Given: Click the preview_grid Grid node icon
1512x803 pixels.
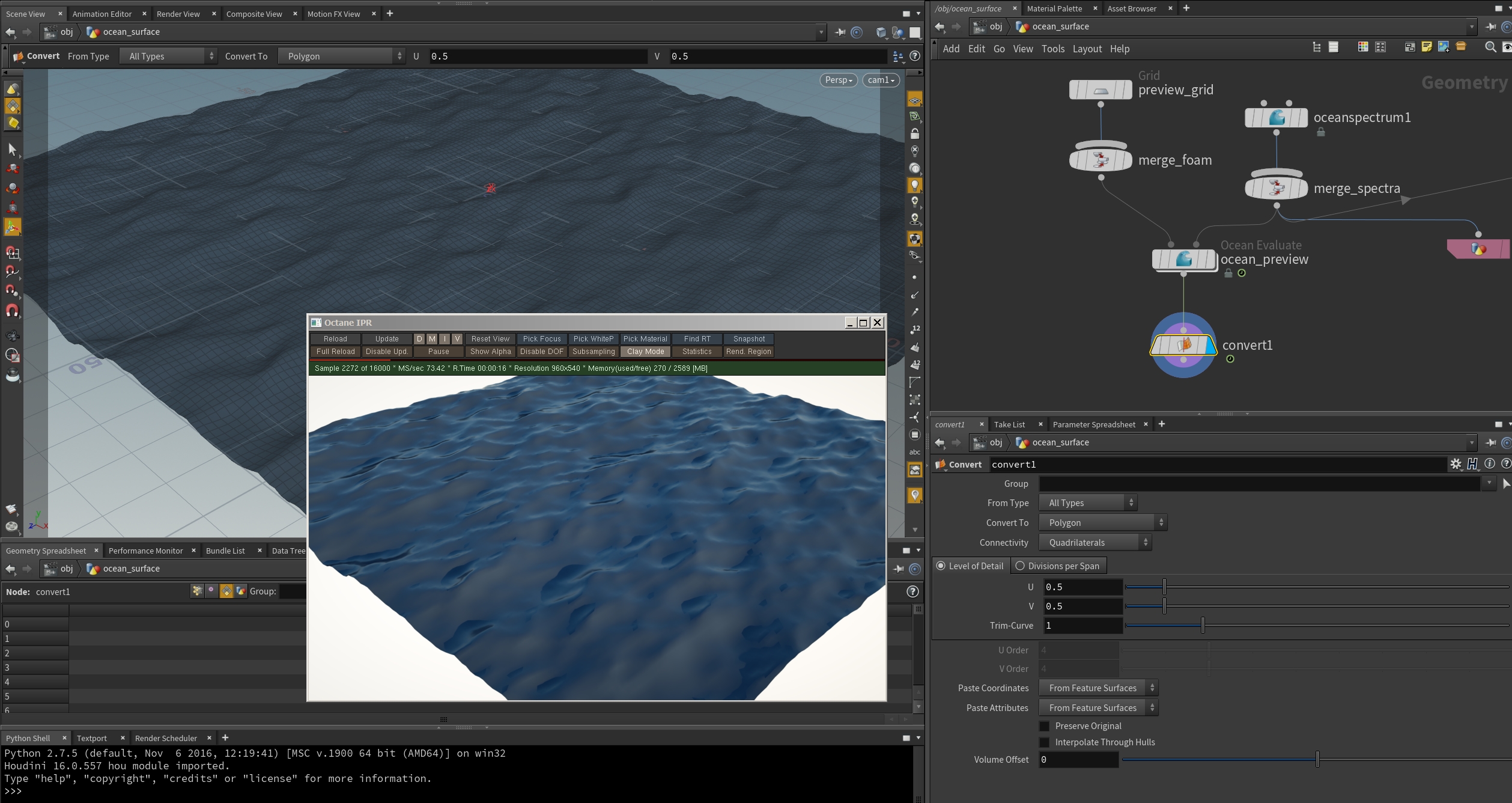Looking at the screenshot, I should [1101, 90].
